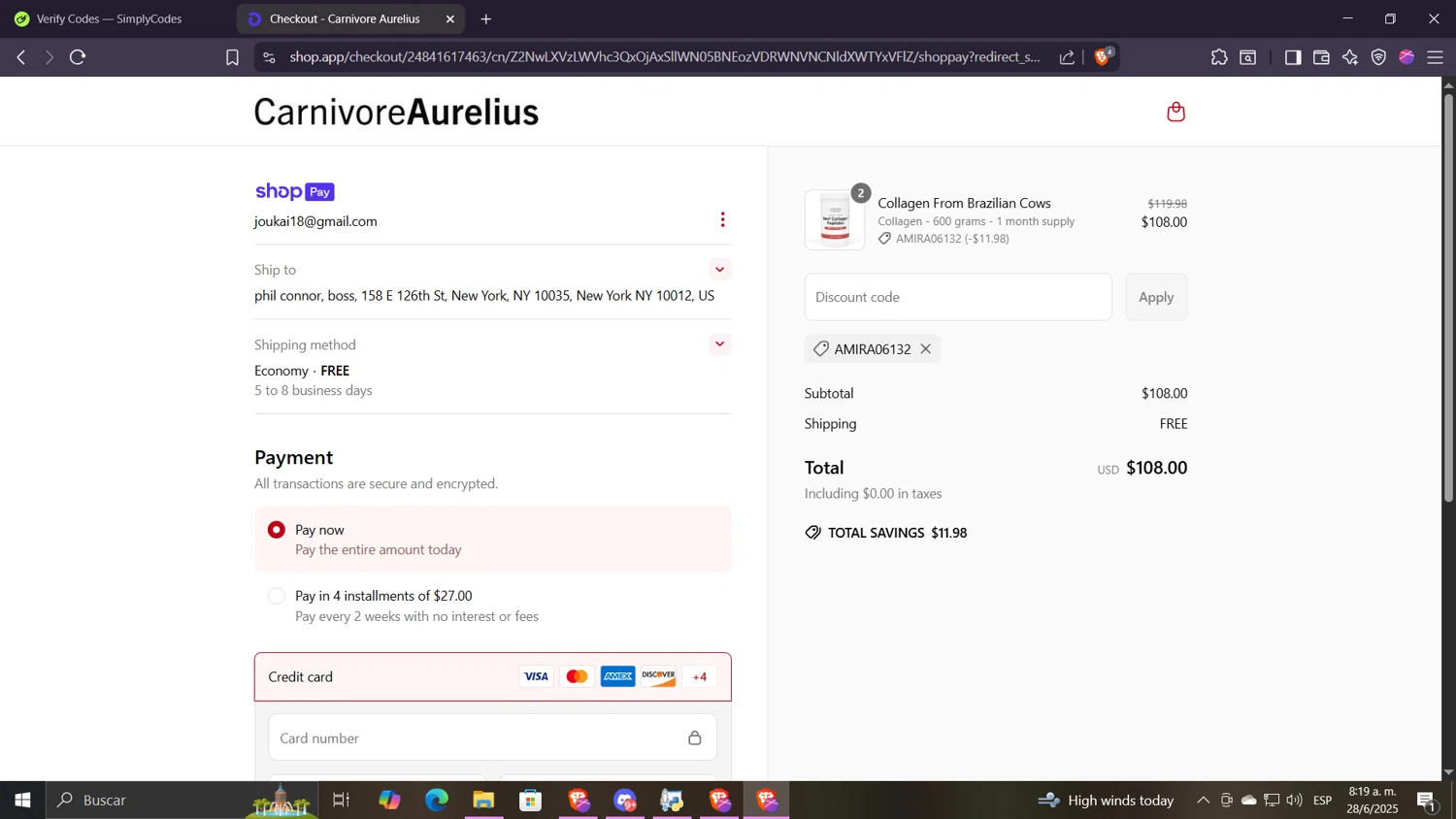Open Brave Leo AI assistant icon
Screen dimensions: 1456x819
[1350, 57]
